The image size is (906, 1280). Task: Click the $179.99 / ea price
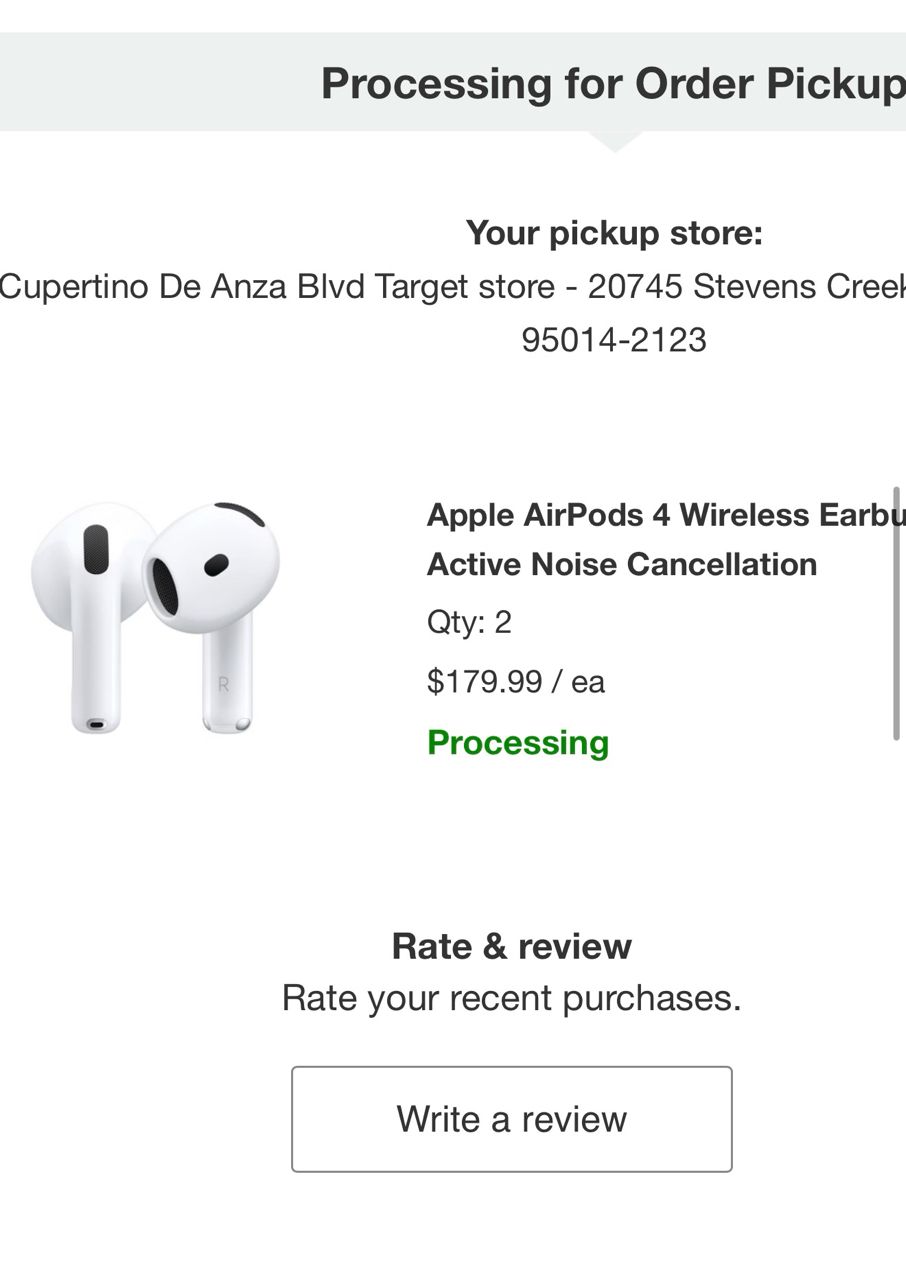[515, 682]
